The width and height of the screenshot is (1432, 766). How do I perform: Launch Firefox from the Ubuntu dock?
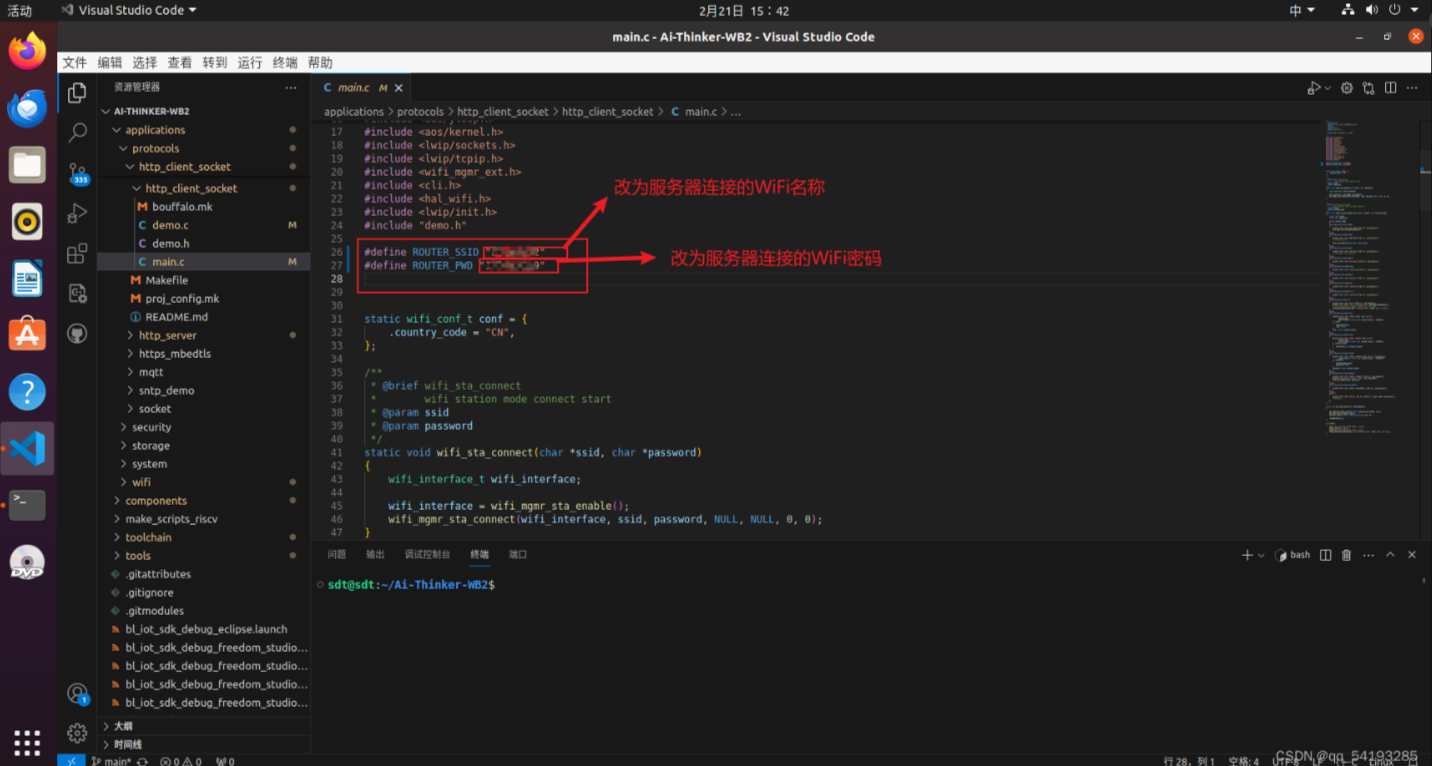(x=27, y=51)
